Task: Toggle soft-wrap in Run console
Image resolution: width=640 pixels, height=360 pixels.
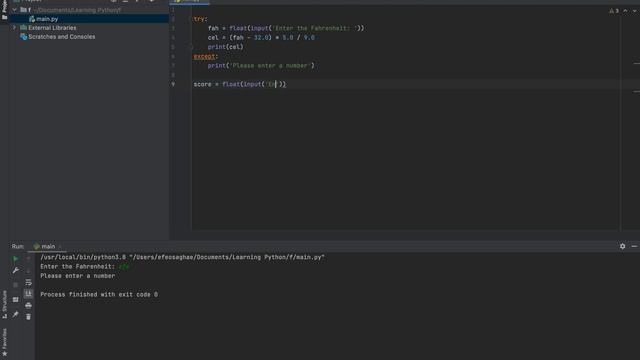Action: [x=28, y=282]
